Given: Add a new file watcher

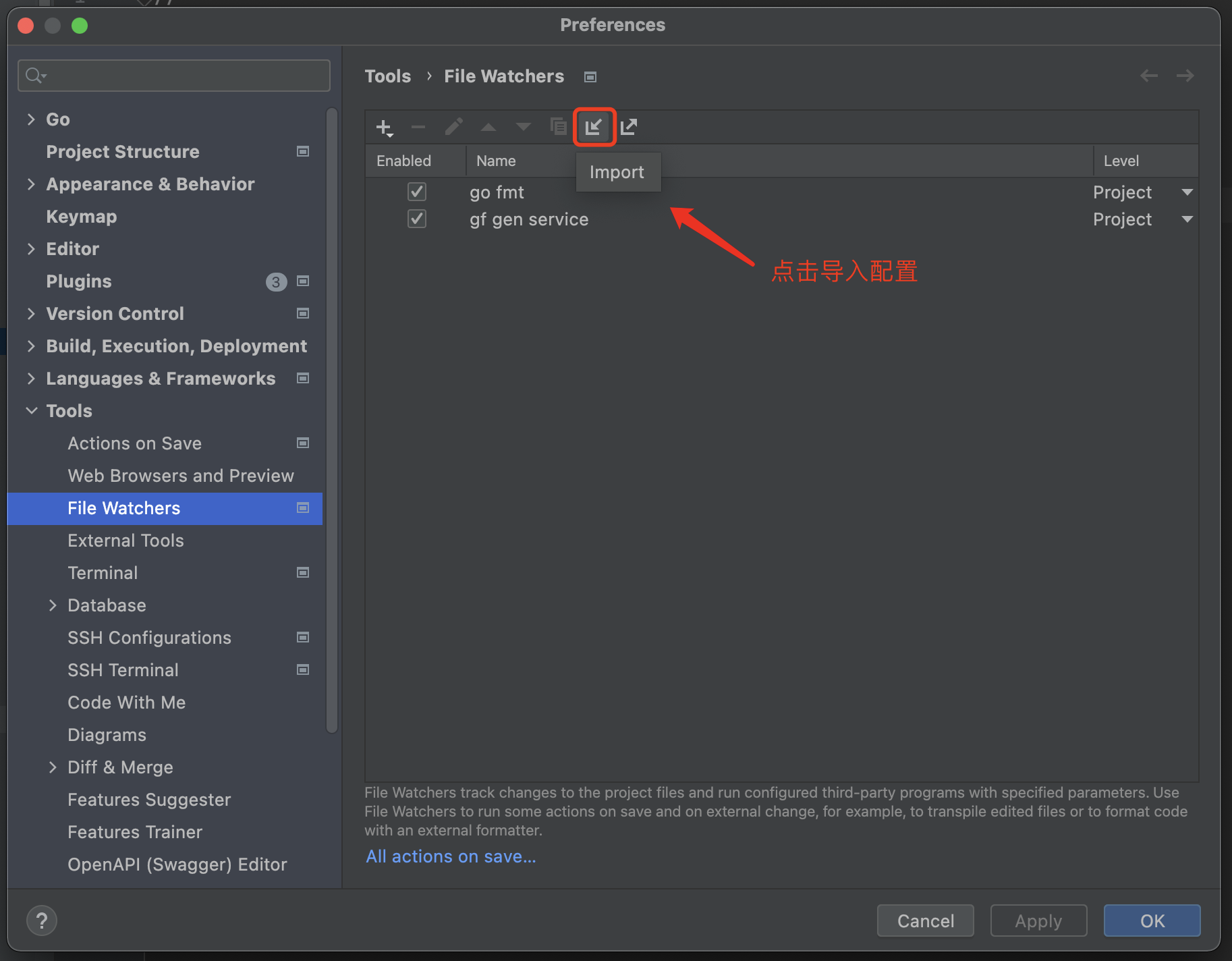Looking at the screenshot, I should tap(383, 127).
